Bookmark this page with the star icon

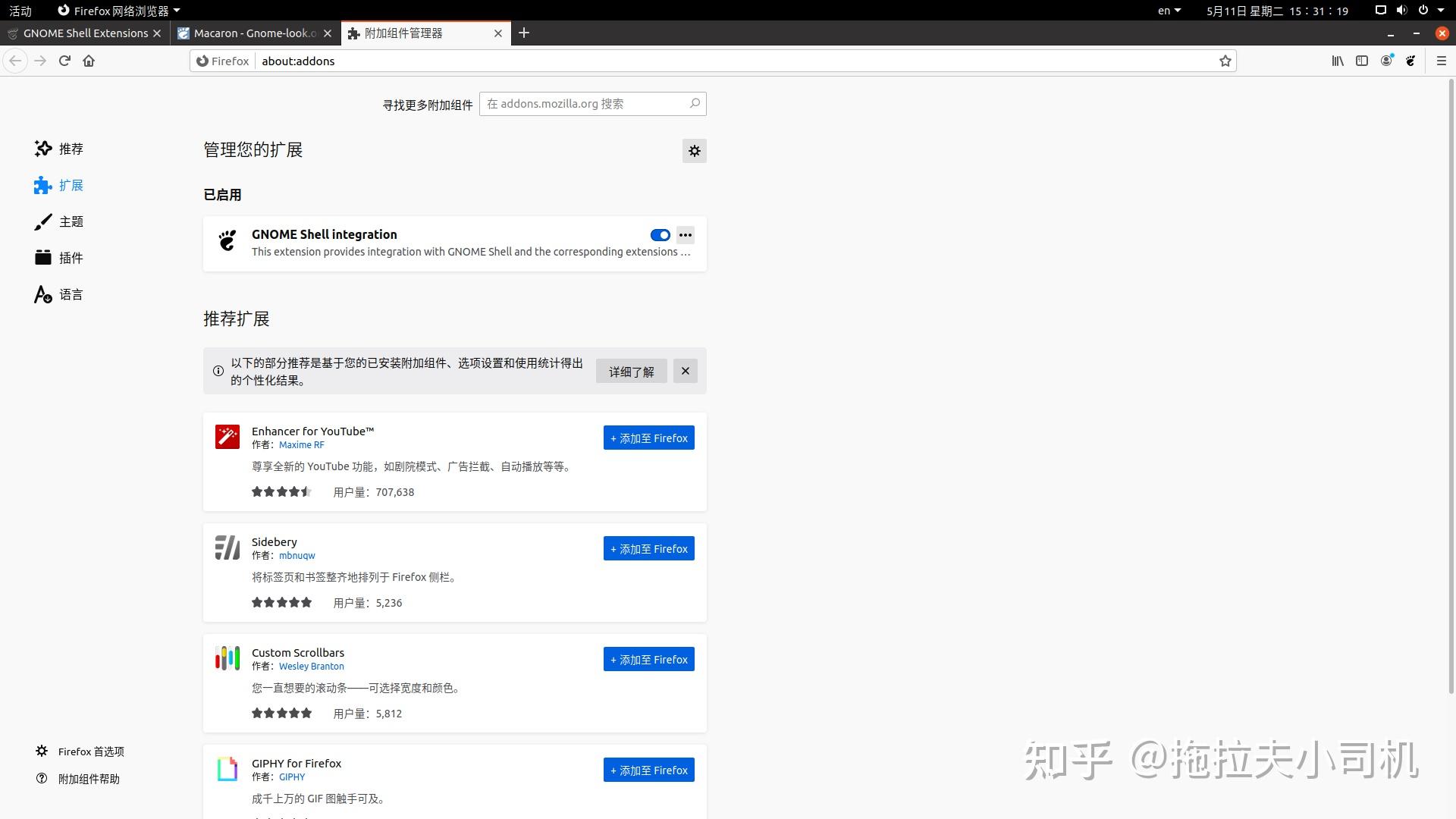1225,61
